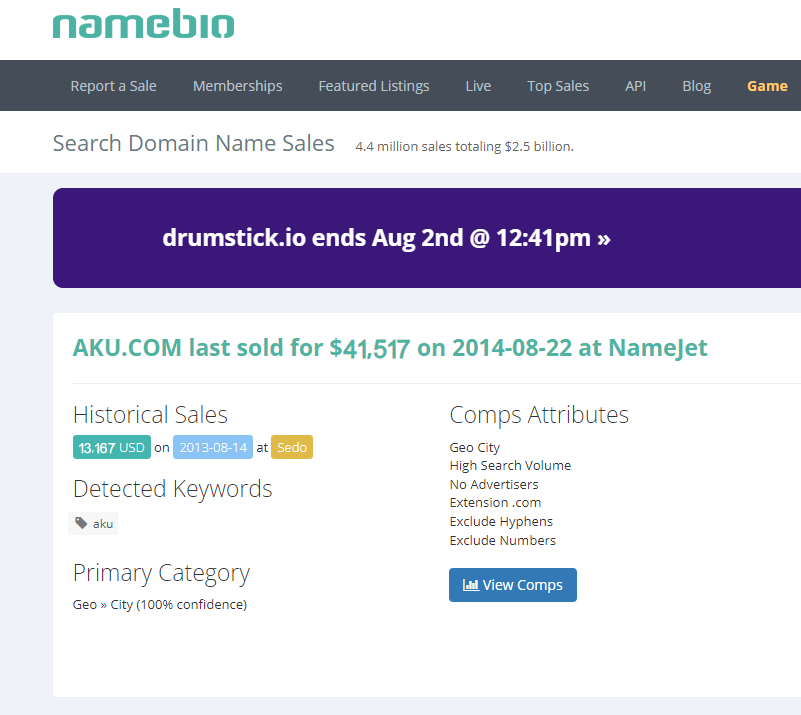Select the 2013-08-14 date badge
The width and height of the screenshot is (801, 715).
click(212, 447)
